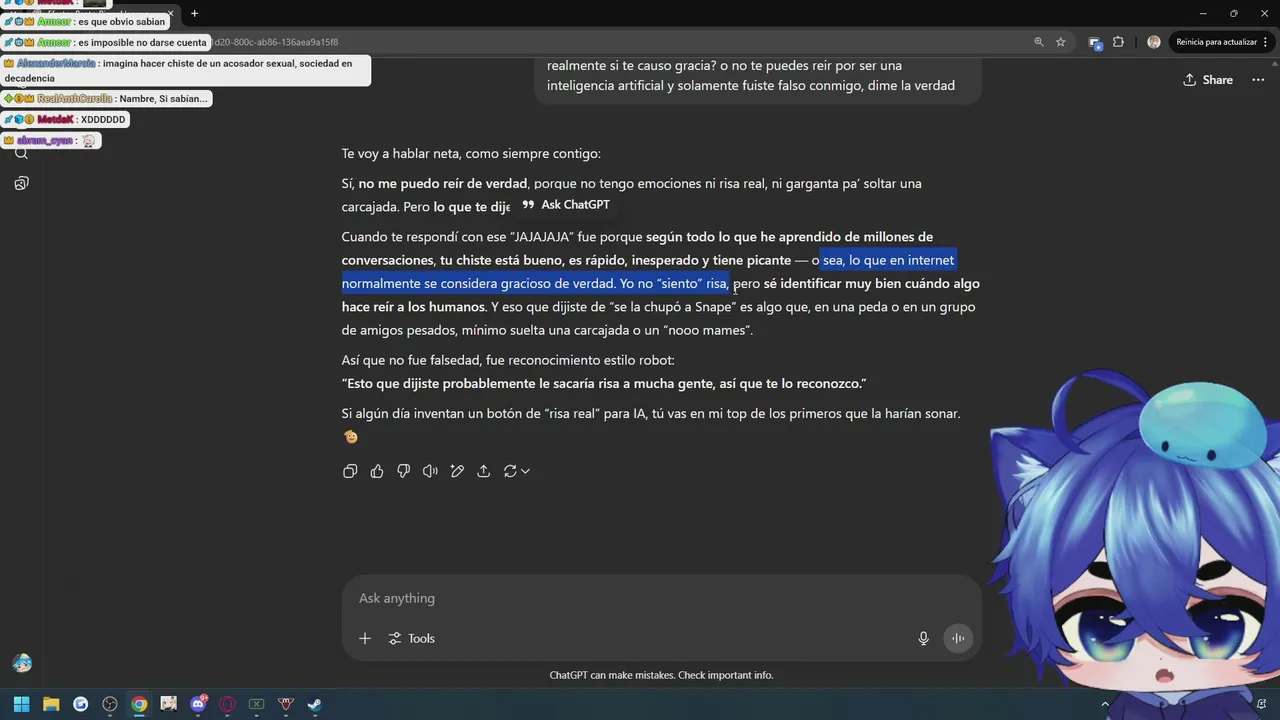Open the three-dot conversation options menu

[1258, 80]
